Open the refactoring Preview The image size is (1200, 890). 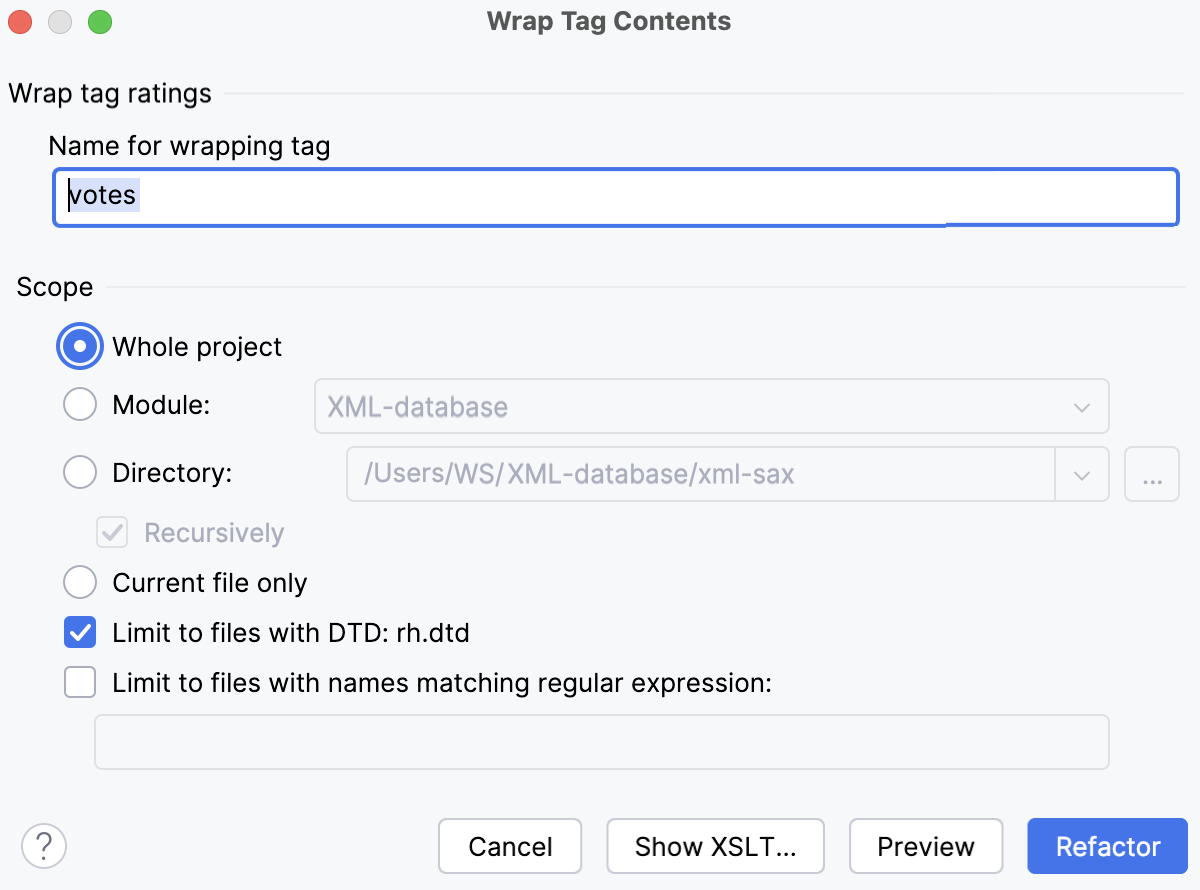click(x=926, y=846)
